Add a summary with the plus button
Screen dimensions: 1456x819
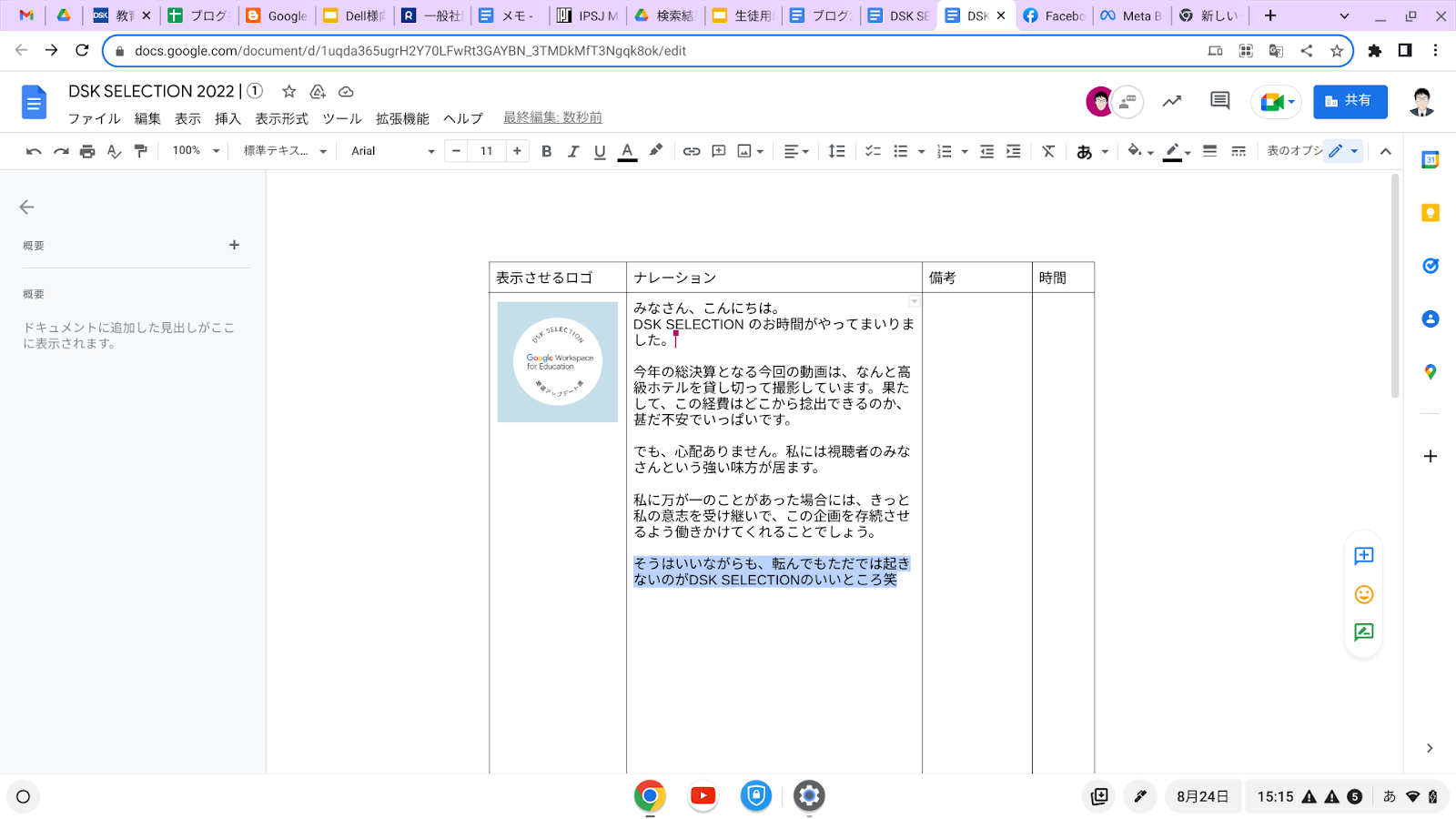[x=234, y=245]
